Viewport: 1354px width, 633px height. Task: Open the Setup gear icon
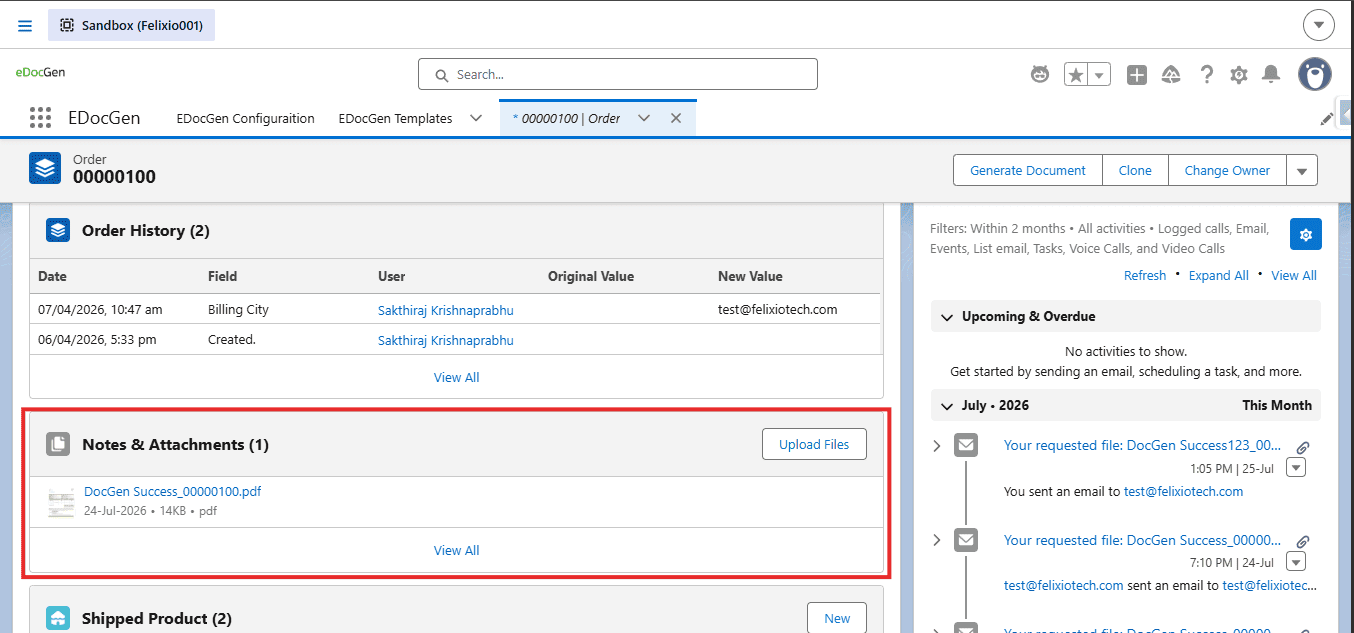(1239, 75)
